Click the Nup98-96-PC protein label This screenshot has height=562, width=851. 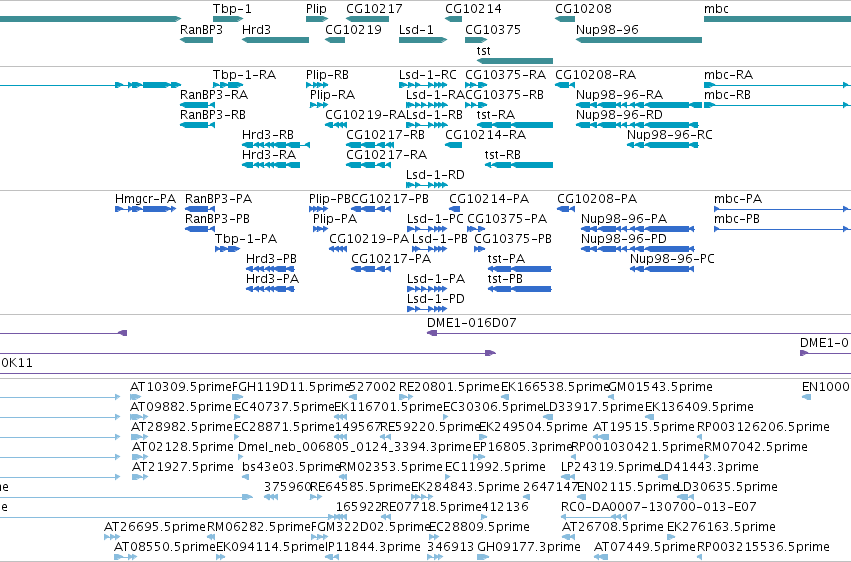coord(672,259)
